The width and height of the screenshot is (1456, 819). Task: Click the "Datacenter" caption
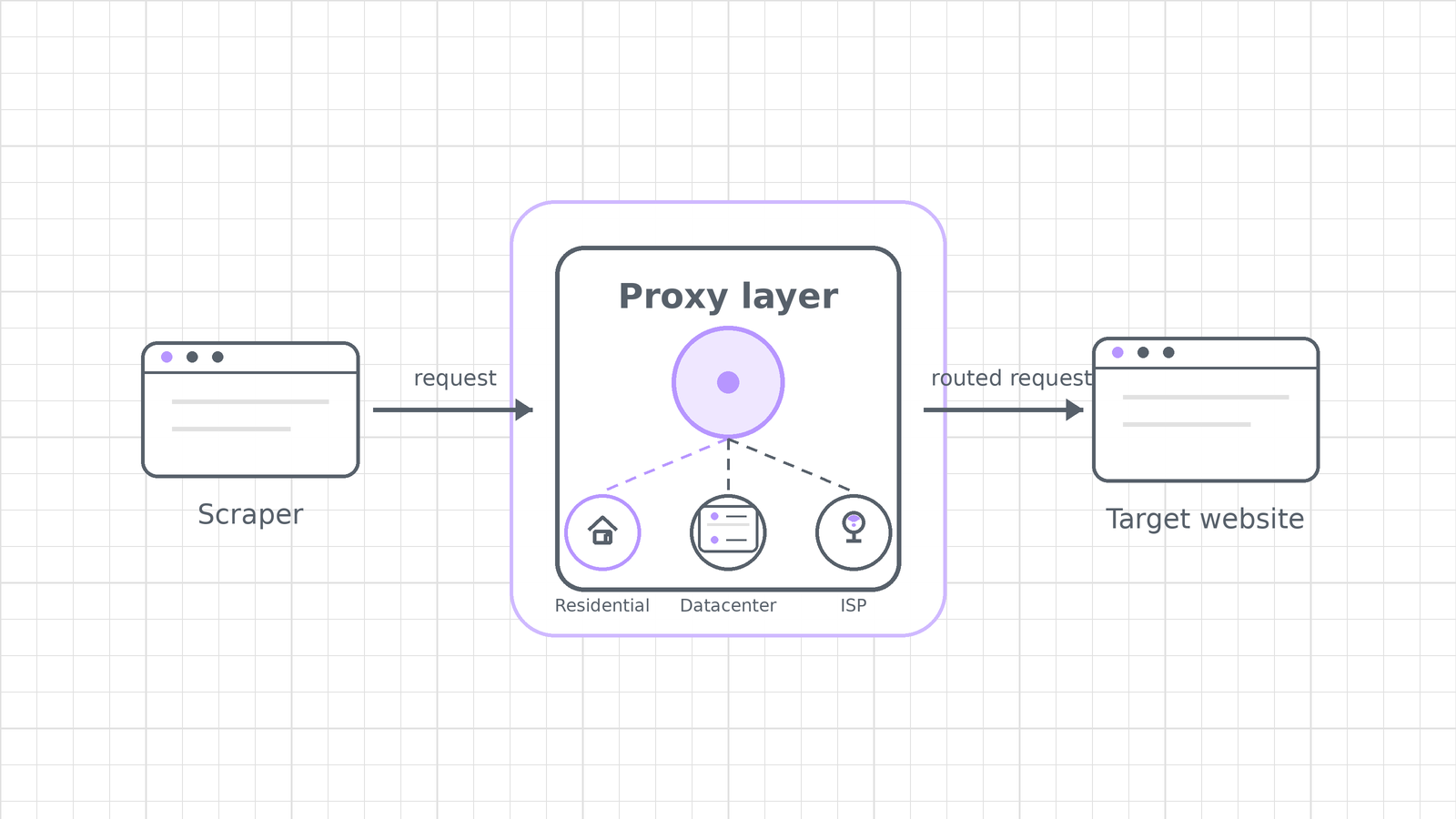coord(728,605)
